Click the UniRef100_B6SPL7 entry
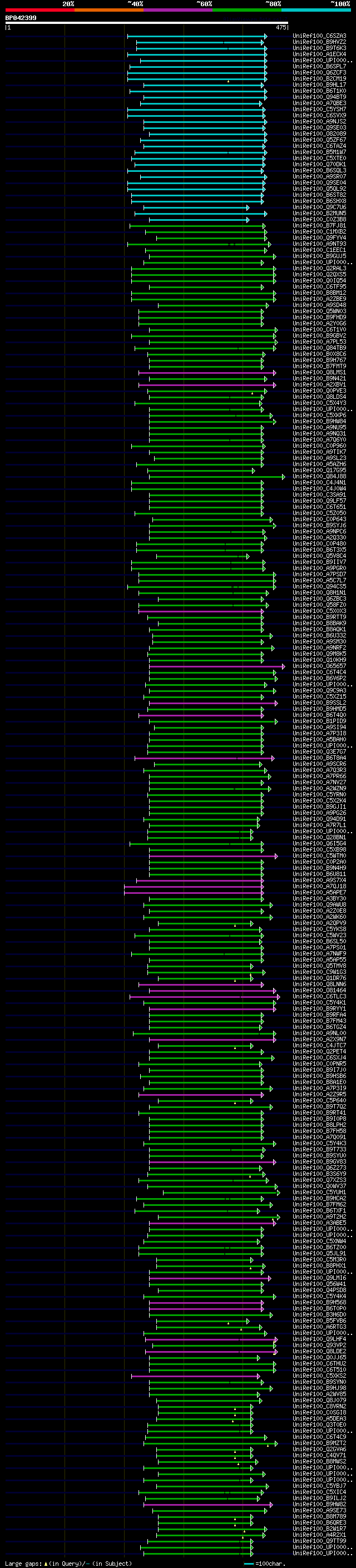This screenshot has width=356, height=1568. pos(319,66)
